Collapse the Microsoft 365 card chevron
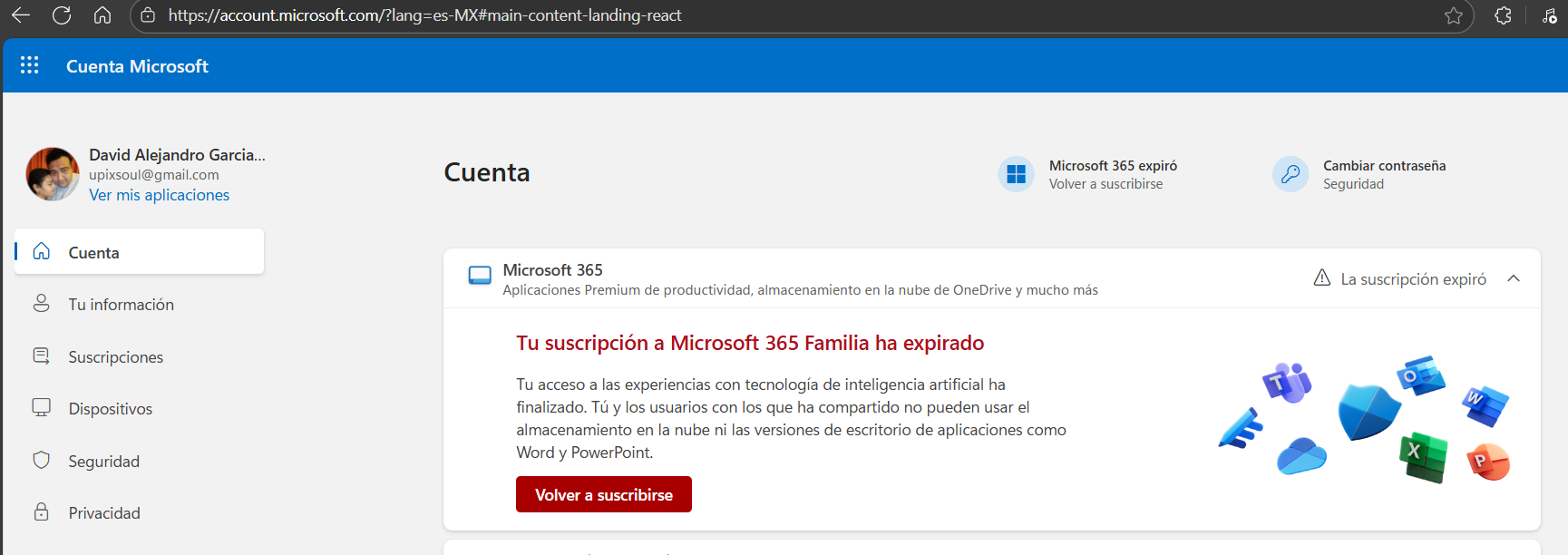 point(1514,278)
